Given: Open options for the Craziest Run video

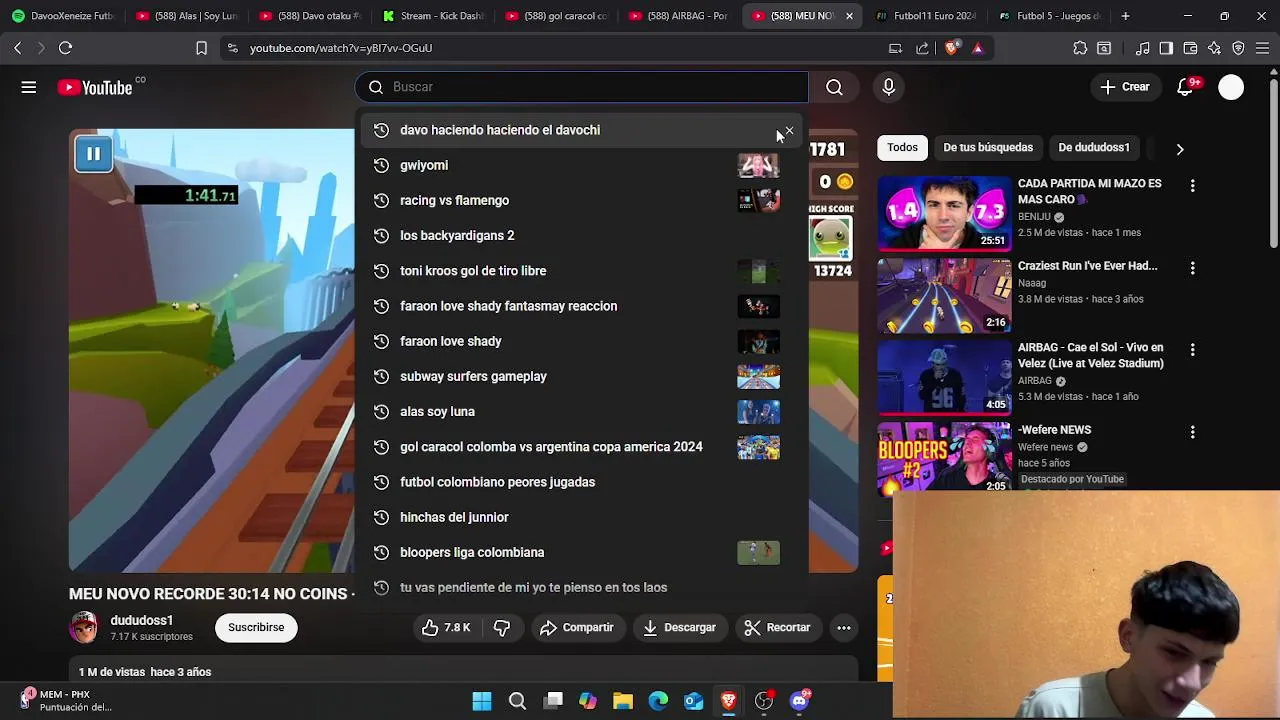Looking at the screenshot, I should click(x=1192, y=268).
